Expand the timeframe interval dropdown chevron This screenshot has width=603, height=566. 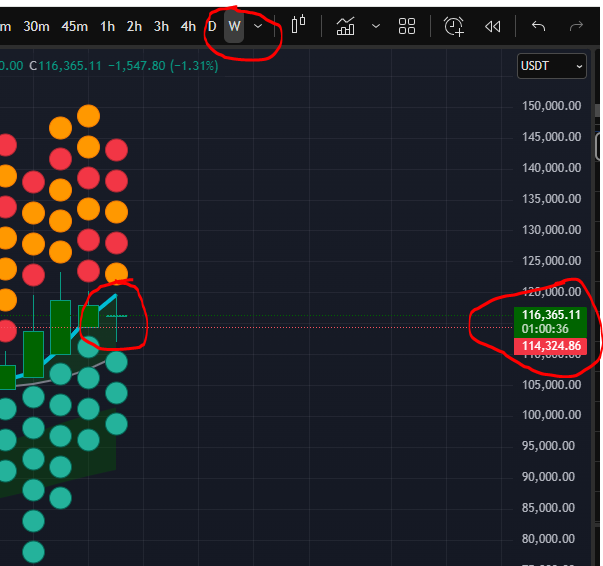tap(258, 27)
